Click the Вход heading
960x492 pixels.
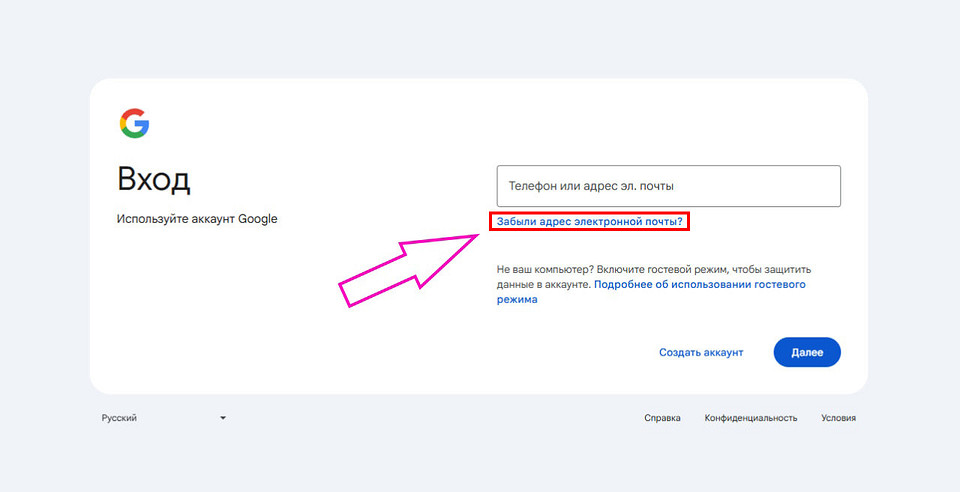coord(154,180)
